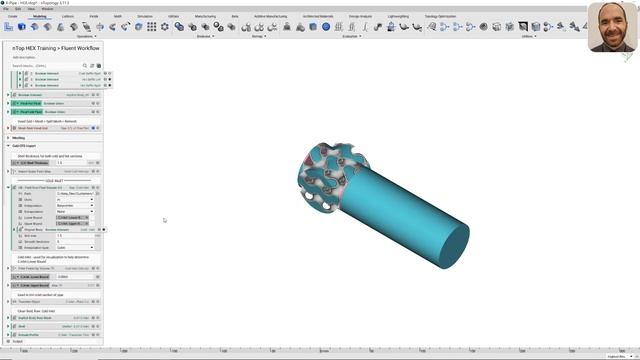Click the nine-dot grid array icon

point(151,27)
